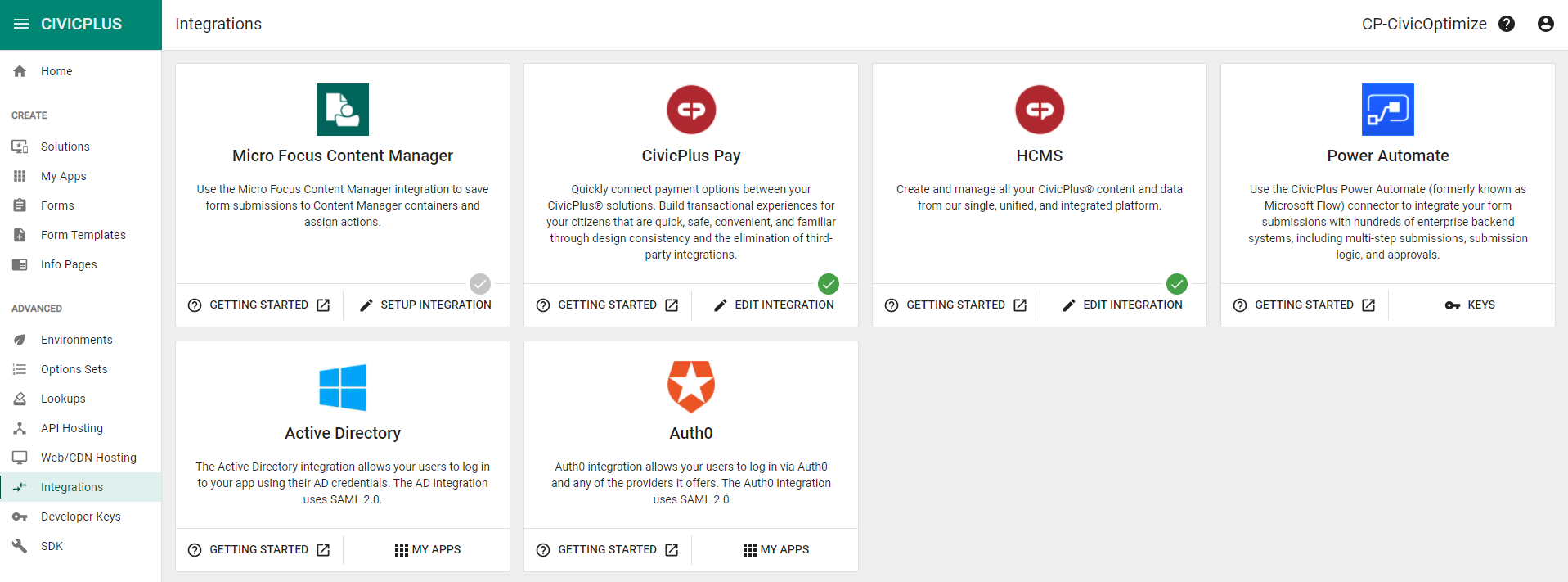Click green status check on HCMS card
The image size is (1568, 582).
pyautogui.click(x=1177, y=284)
